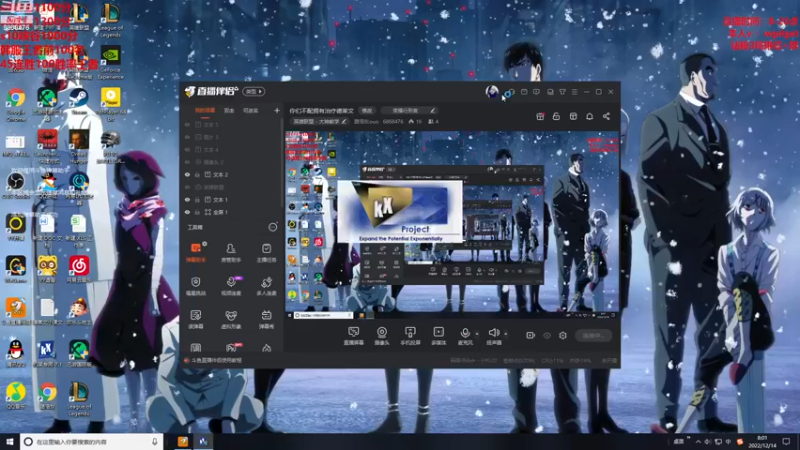Open the mode pill next to app logo

254,91
